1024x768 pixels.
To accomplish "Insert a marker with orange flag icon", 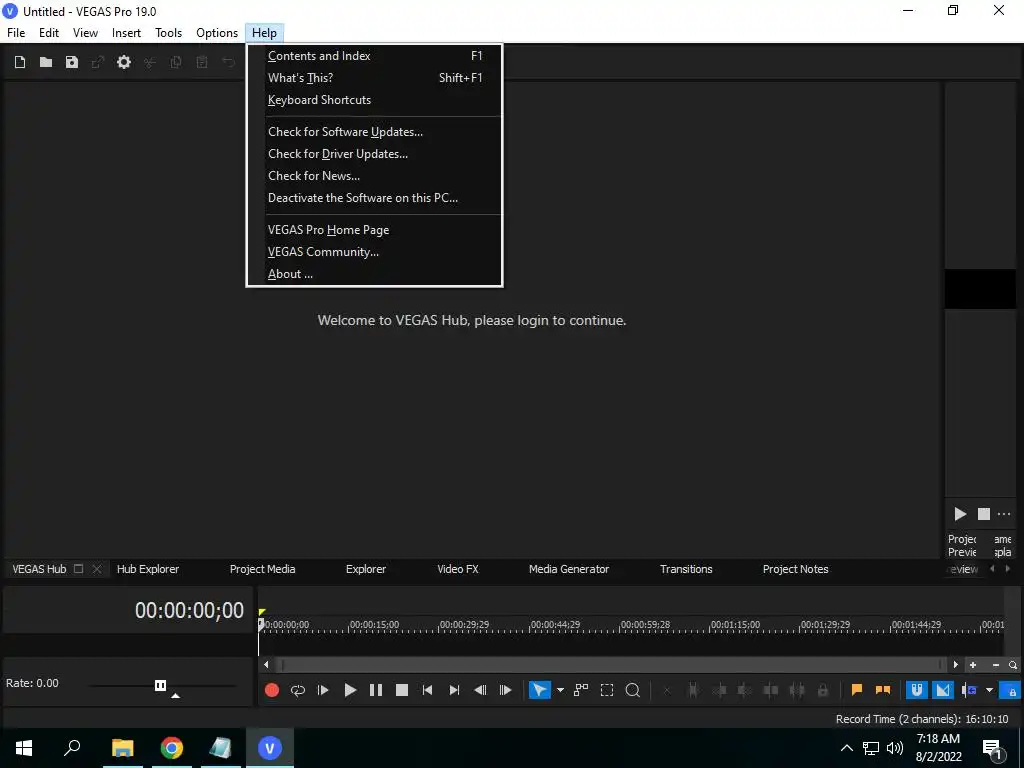I will (857, 690).
